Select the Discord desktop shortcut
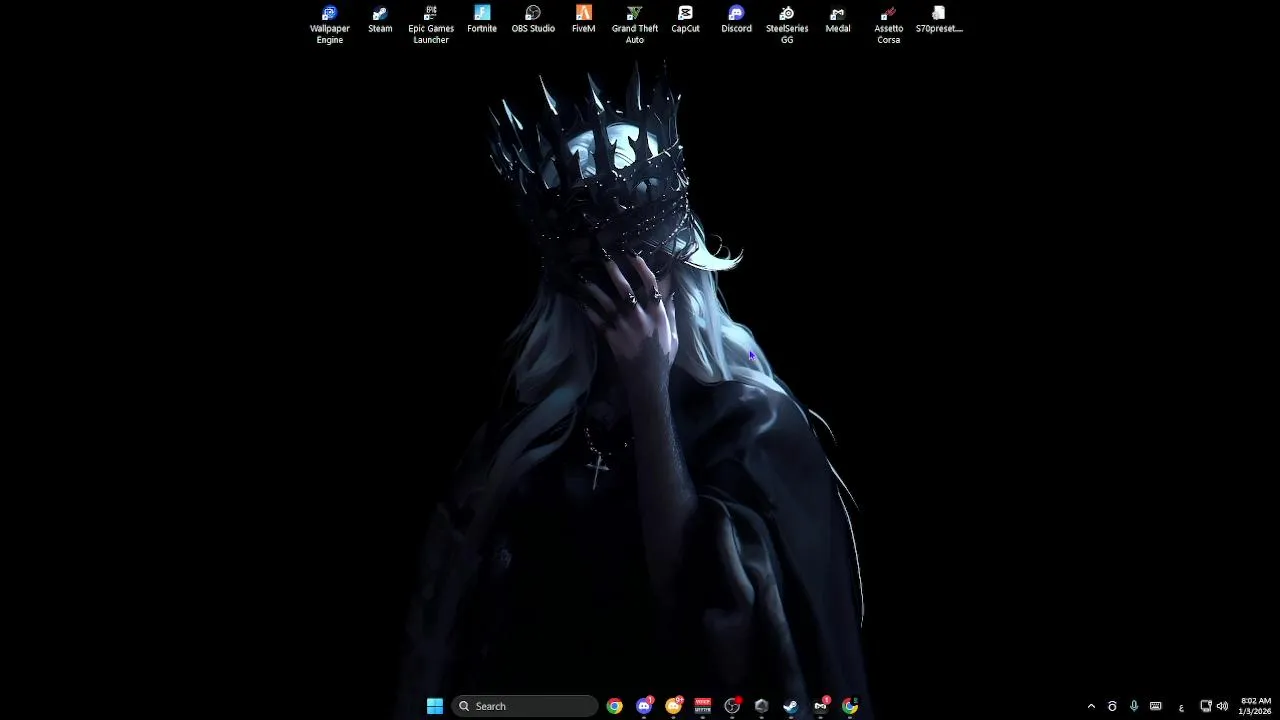1280x720 pixels. (x=736, y=20)
